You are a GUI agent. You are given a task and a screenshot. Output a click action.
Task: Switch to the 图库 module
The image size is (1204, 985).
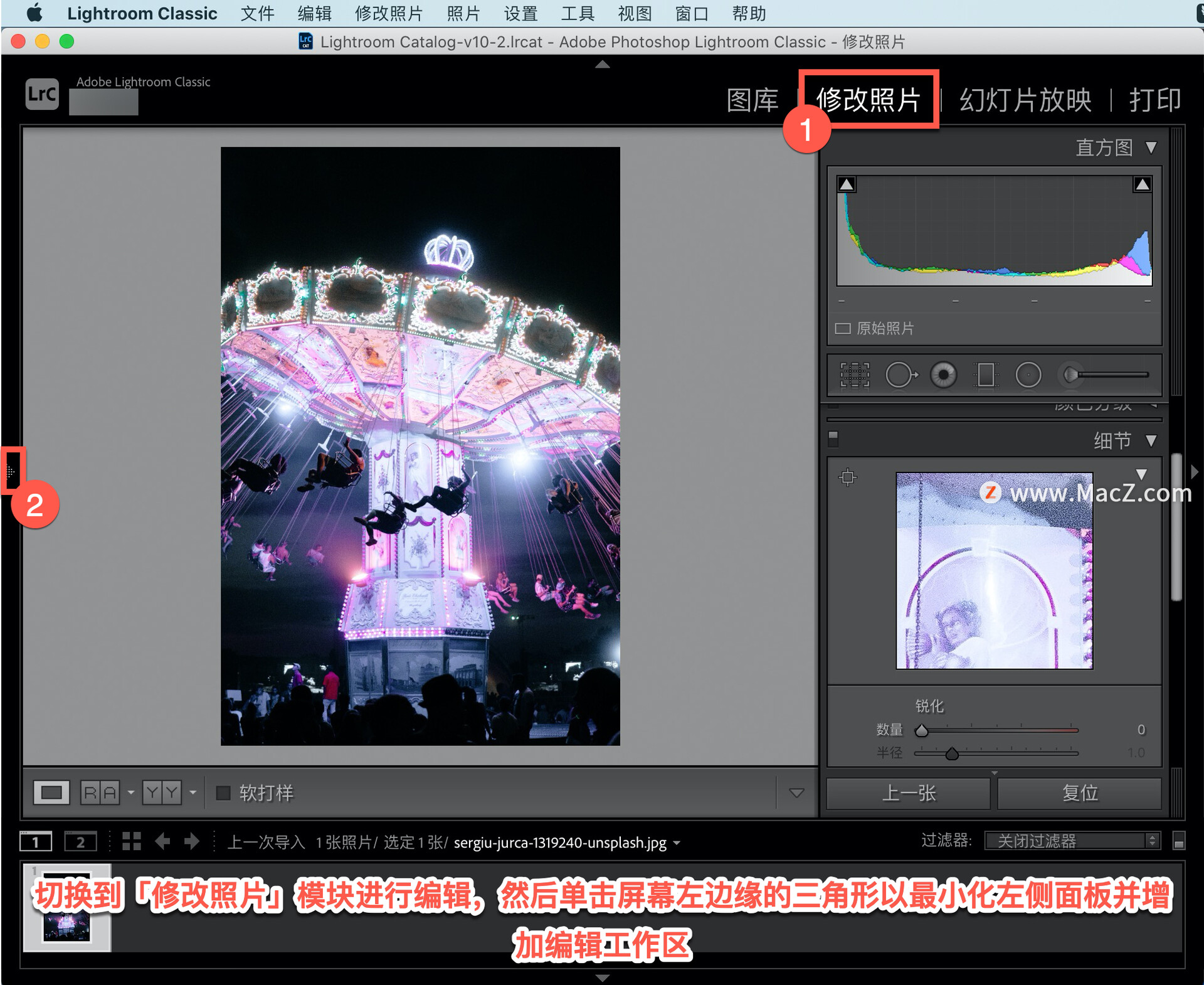pyautogui.click(x=752, y=100)
